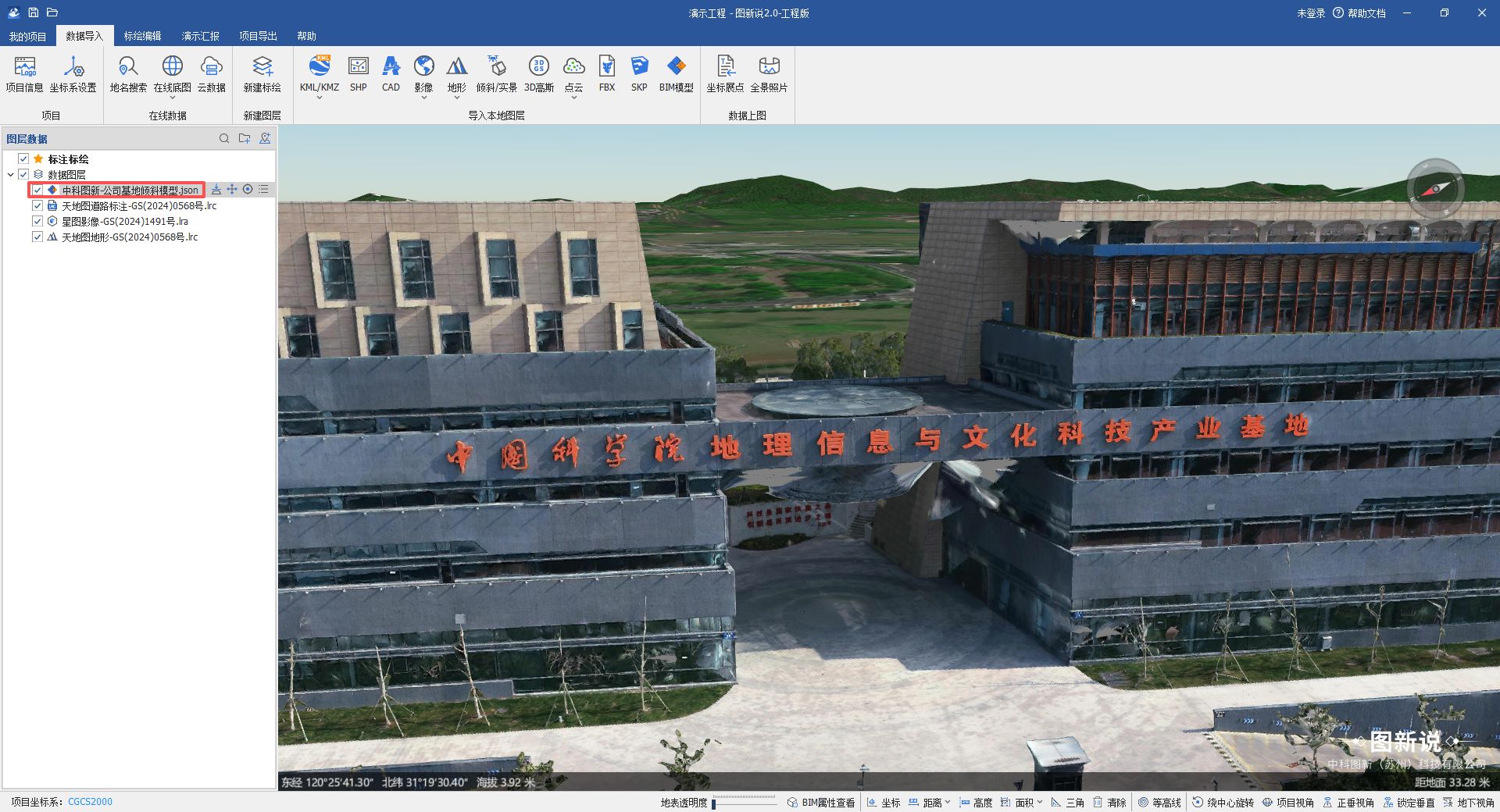Open BIM属性查看 in the status bar
The height and width of the screenshot is (812, 1500).
point(821,803)
